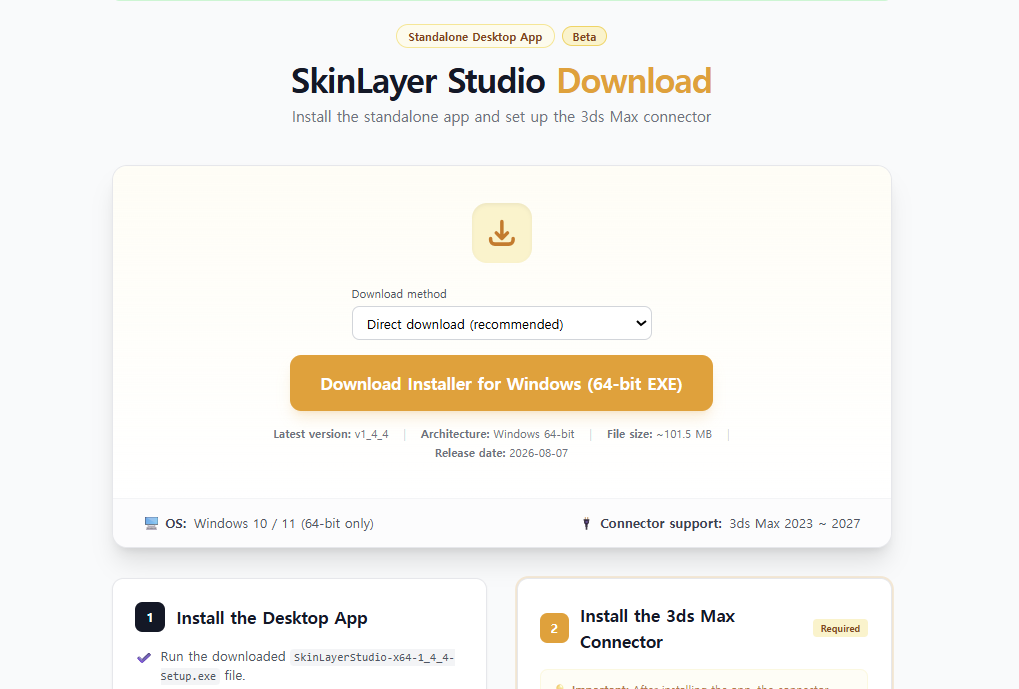
Task: Click the 3ds Max 2023 ~ 2027 text
Action: coord(794,524)
